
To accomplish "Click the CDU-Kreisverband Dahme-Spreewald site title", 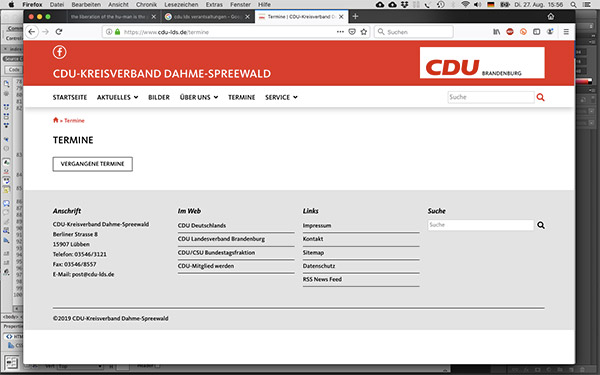I will click(x=162, y=73).
